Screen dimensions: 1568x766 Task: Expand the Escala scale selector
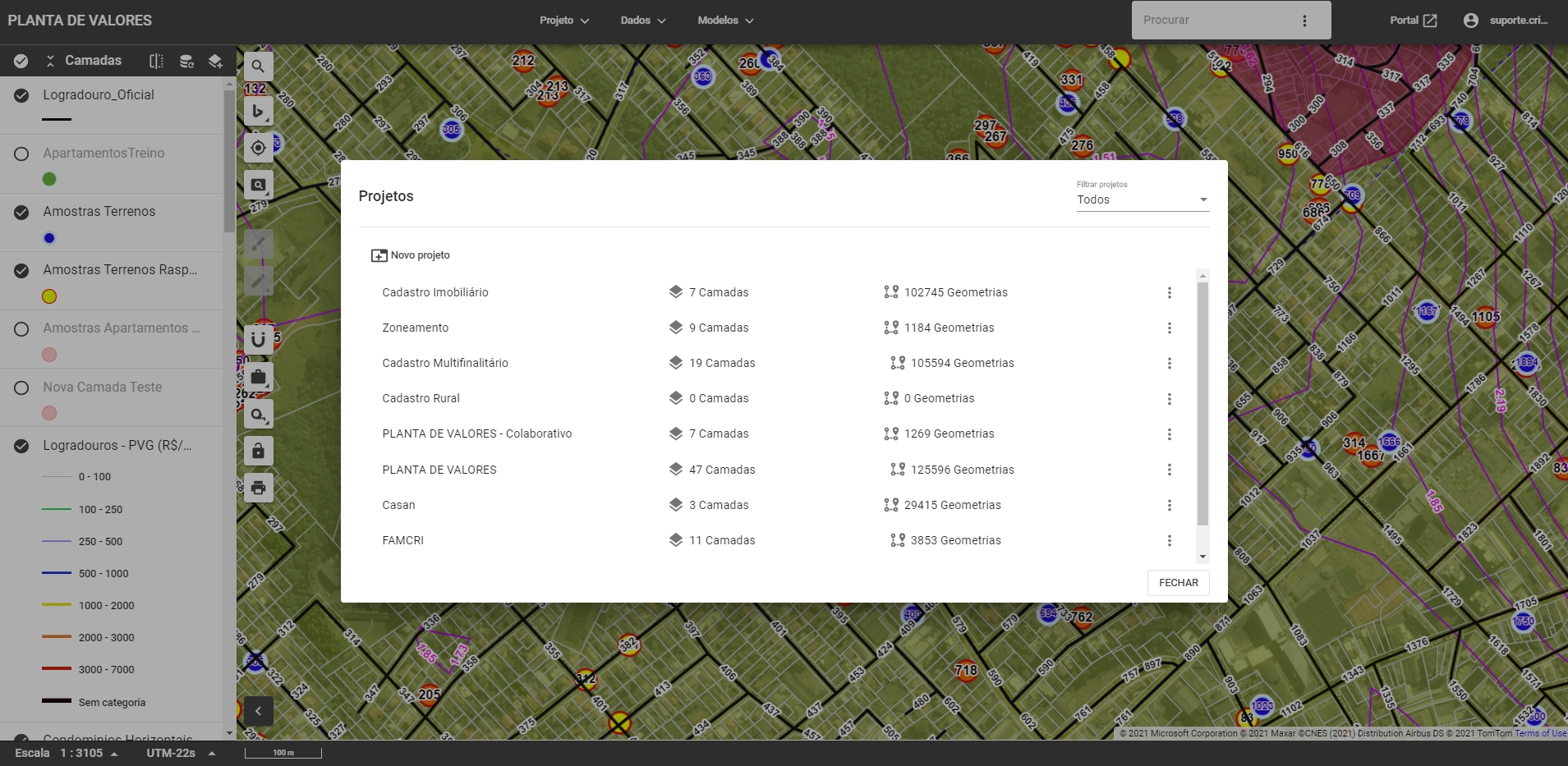coord(114,754)
